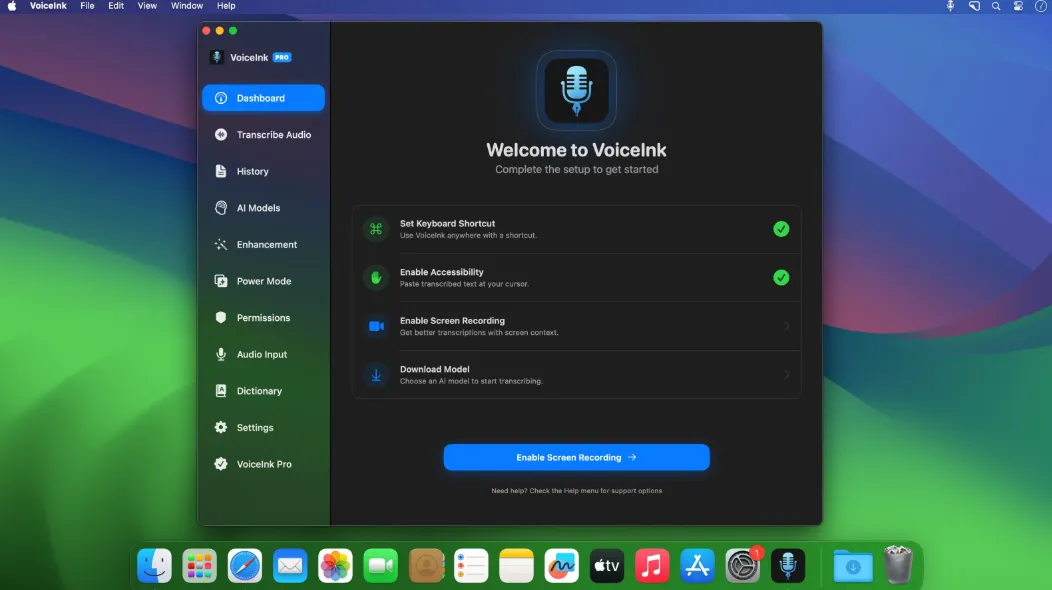The image size is (1052, 590).
Task: Click the Audio Input microphone icon
Action: [x=221, y=354]
